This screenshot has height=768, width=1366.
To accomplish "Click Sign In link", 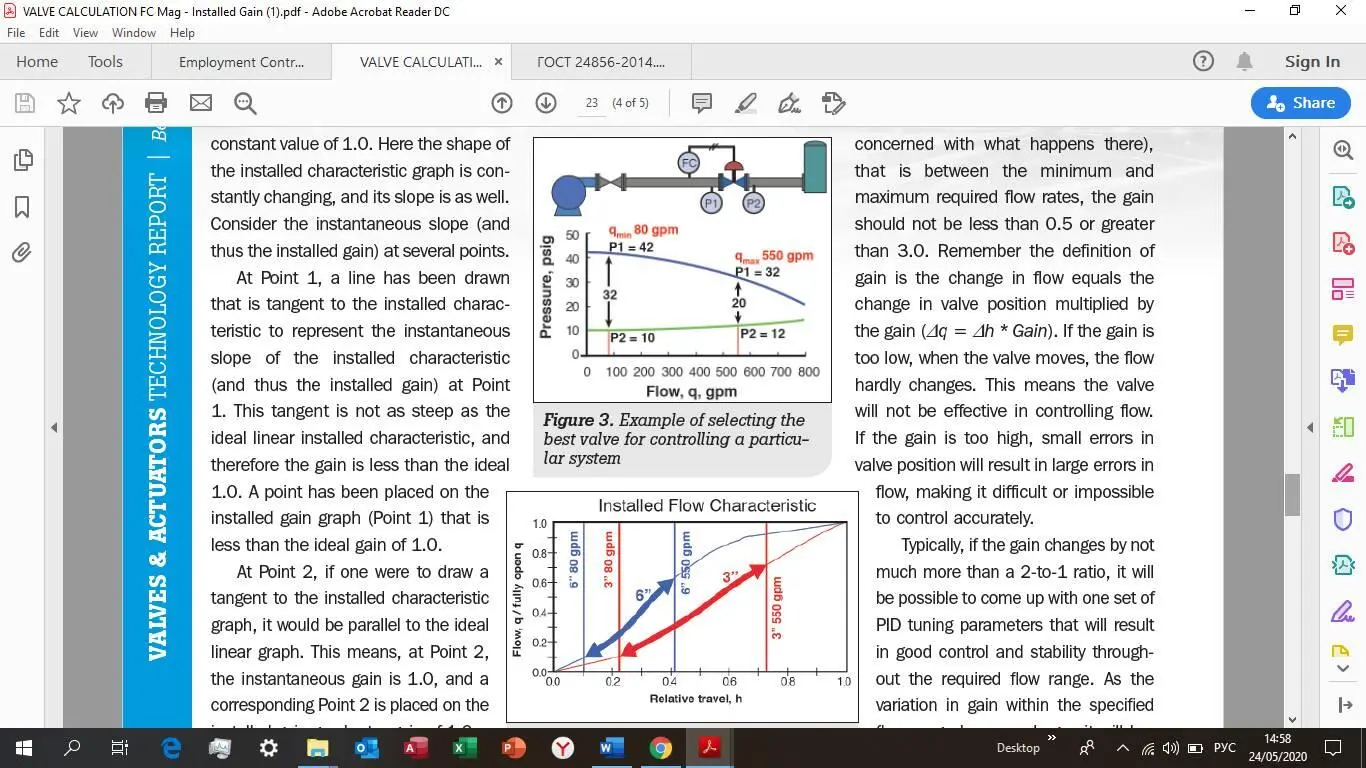I will point(1312,62).
